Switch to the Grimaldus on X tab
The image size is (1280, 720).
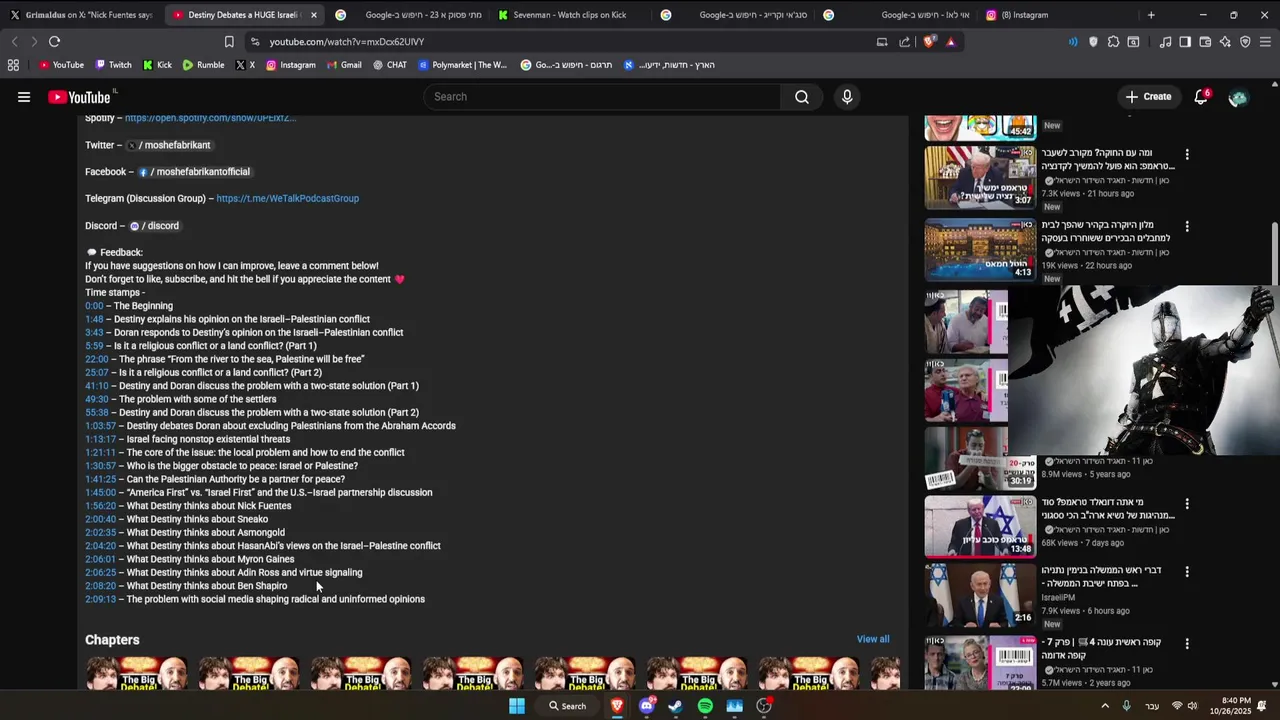82,15
